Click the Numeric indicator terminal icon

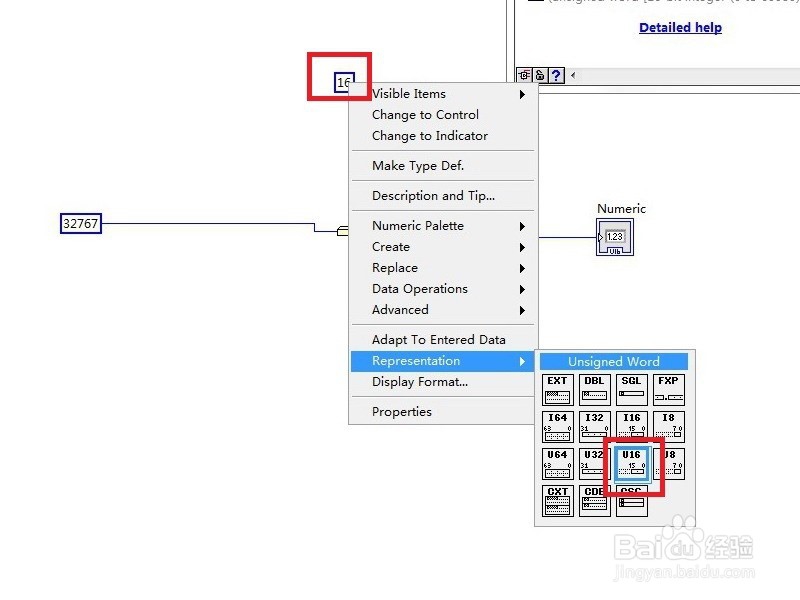(x=615, y=237)
